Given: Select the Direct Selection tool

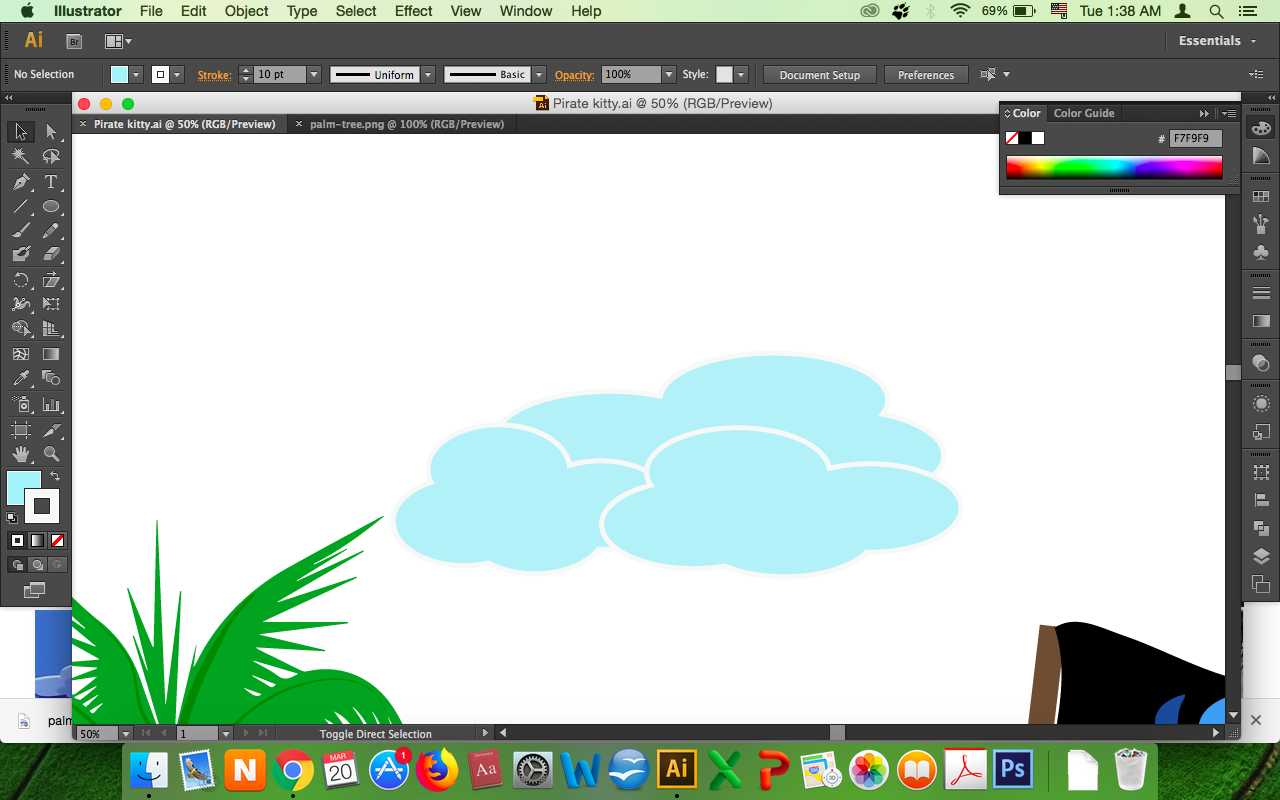Looking at the screenshot, I should pos(51,132).
